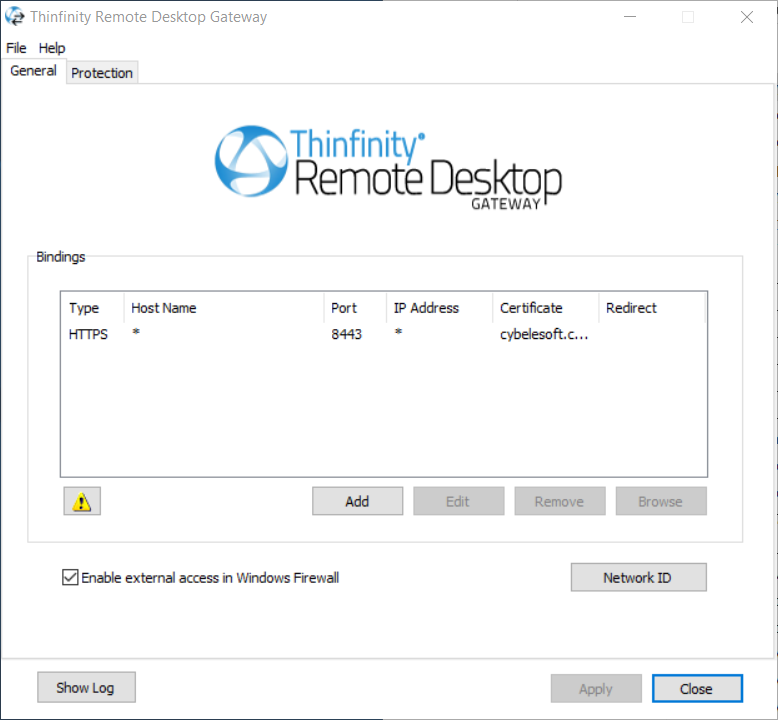The width and height of the screenshot is (778, 720).
Task: Click the cybelesoft.c... certificate cell
Action: tap(544, 334)
